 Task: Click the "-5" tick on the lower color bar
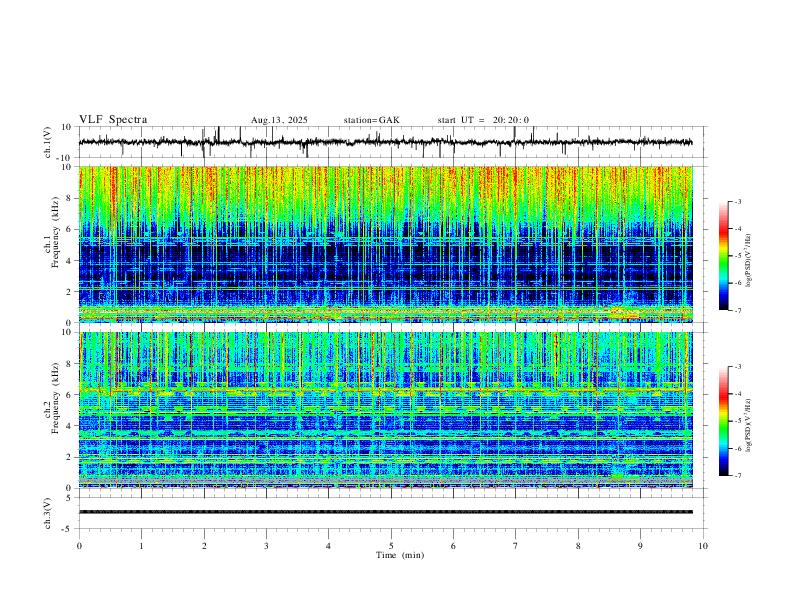point(737,421)
